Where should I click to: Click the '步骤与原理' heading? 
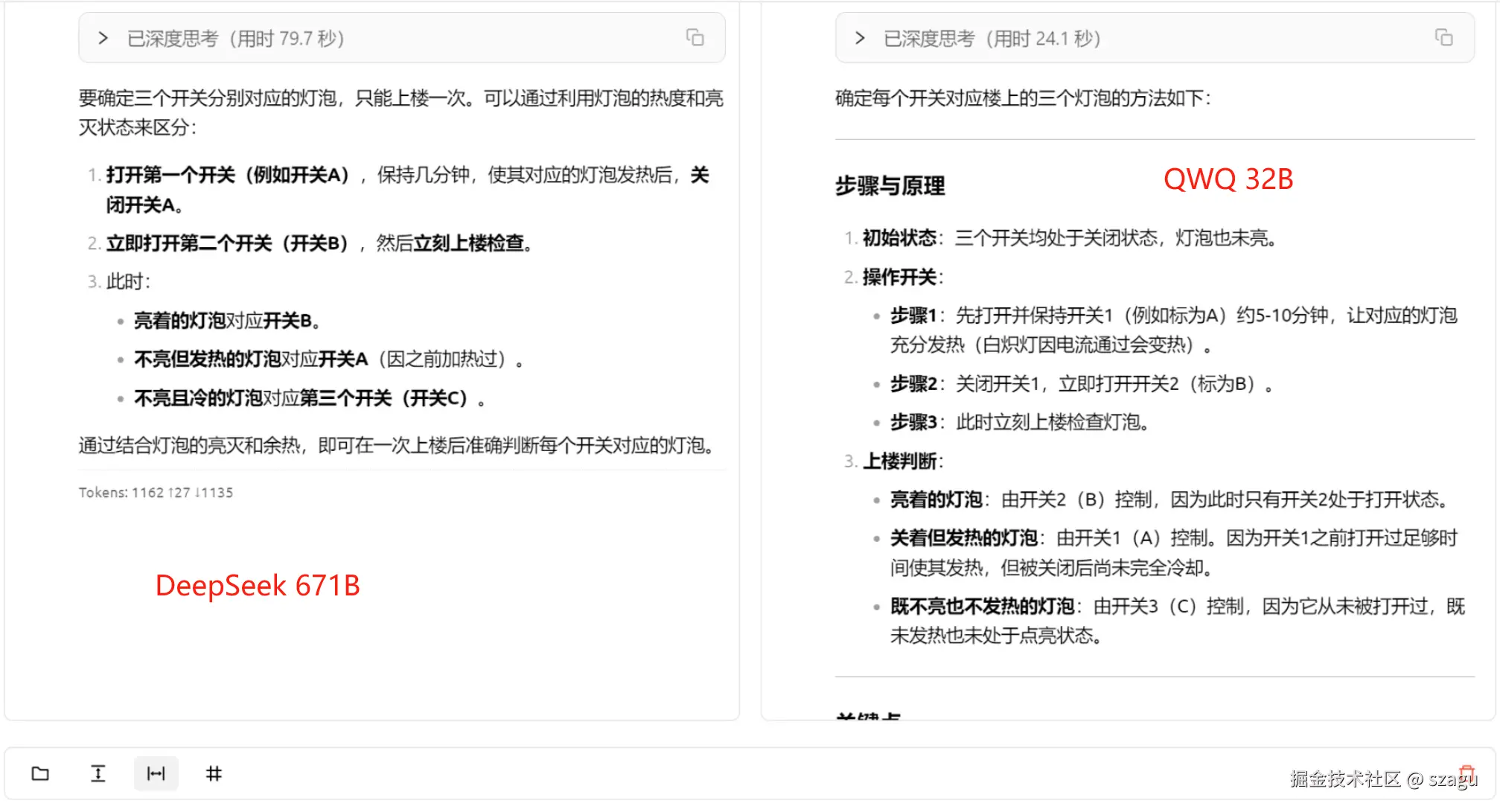890,185
